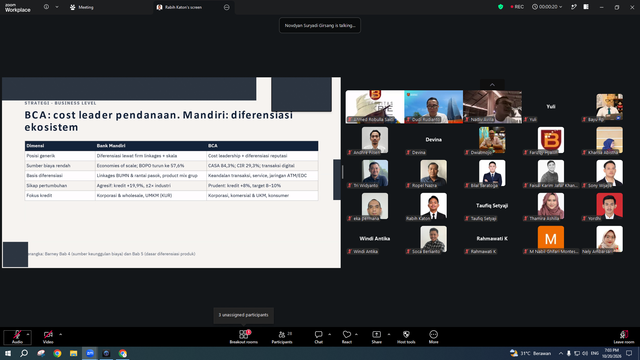Screen dimensions: 640x360
Task: Open the Breakout rooms panel
Action: [244, 337]
